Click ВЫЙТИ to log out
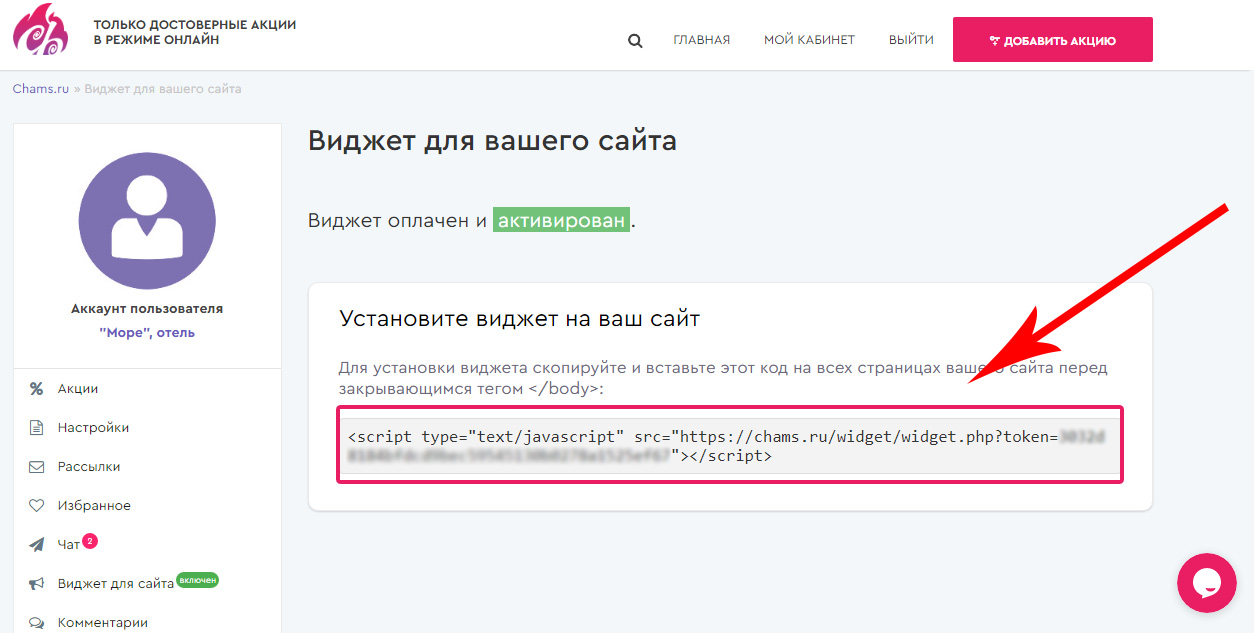The height and width of the screenshot is (633, 1254). tap(910, 40)
